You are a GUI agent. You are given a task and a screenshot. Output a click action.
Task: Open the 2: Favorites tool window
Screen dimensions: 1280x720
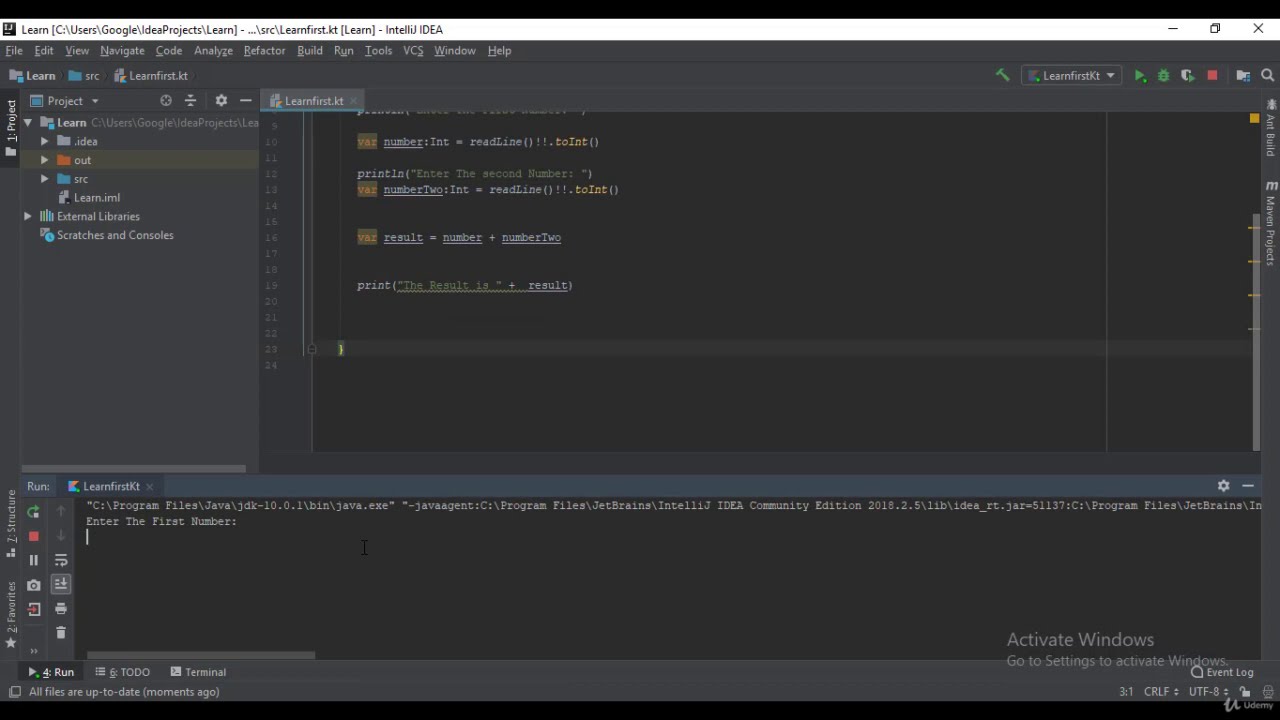(11, 614)
